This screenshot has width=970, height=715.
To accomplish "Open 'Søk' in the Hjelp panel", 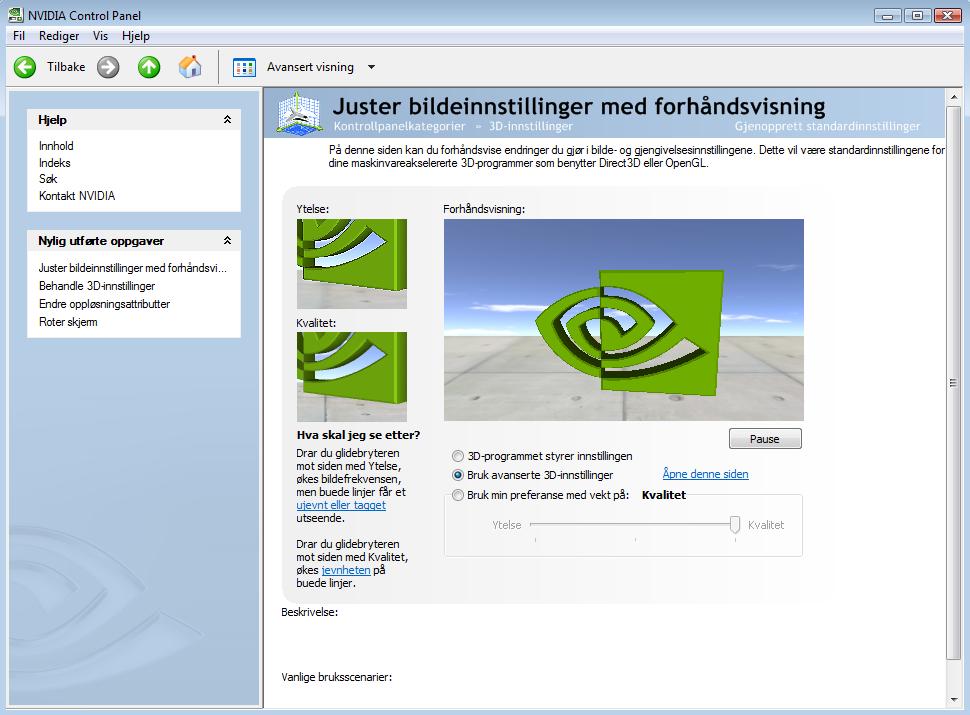I will pyautogui.click(x=48, y=179).
